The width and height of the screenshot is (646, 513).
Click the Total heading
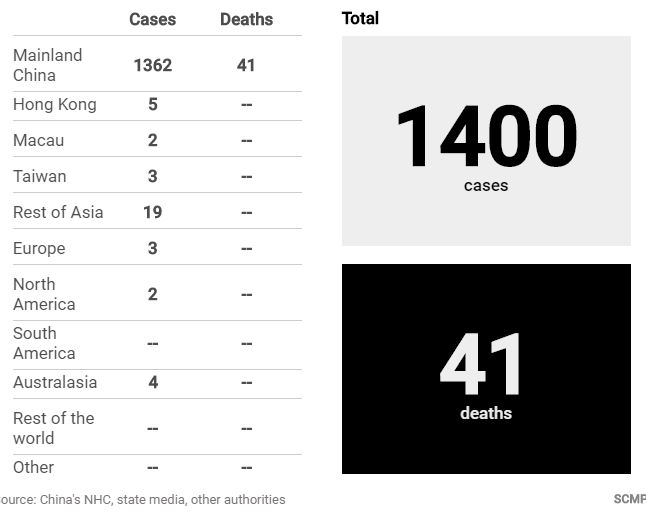pyautogui.click(x=360, y=19)
